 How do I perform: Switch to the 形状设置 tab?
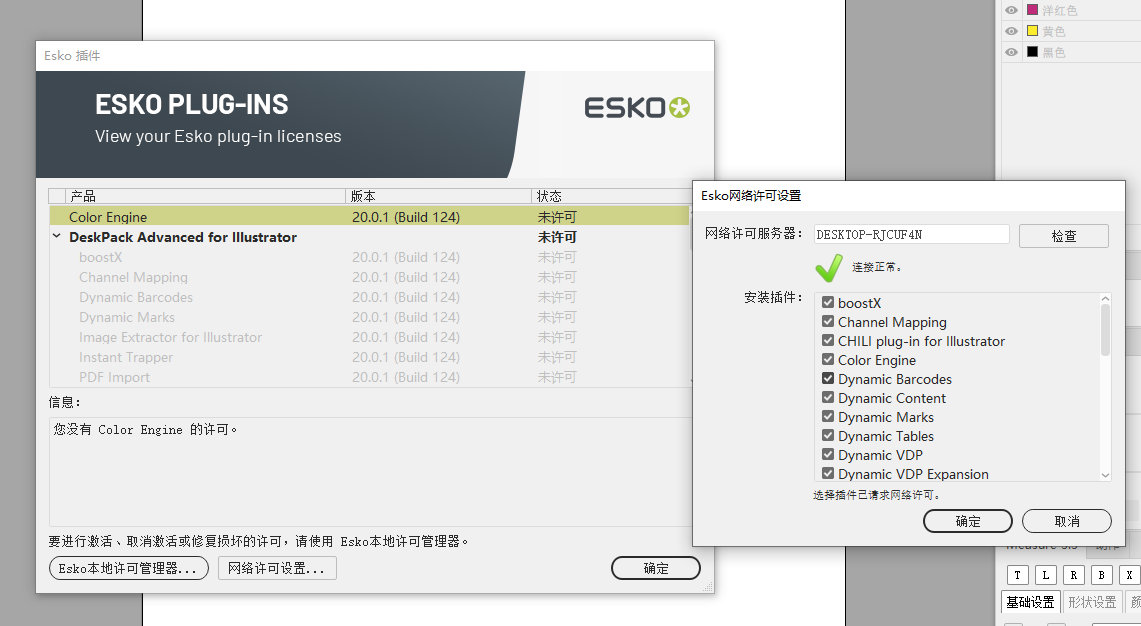[1092, 602]
